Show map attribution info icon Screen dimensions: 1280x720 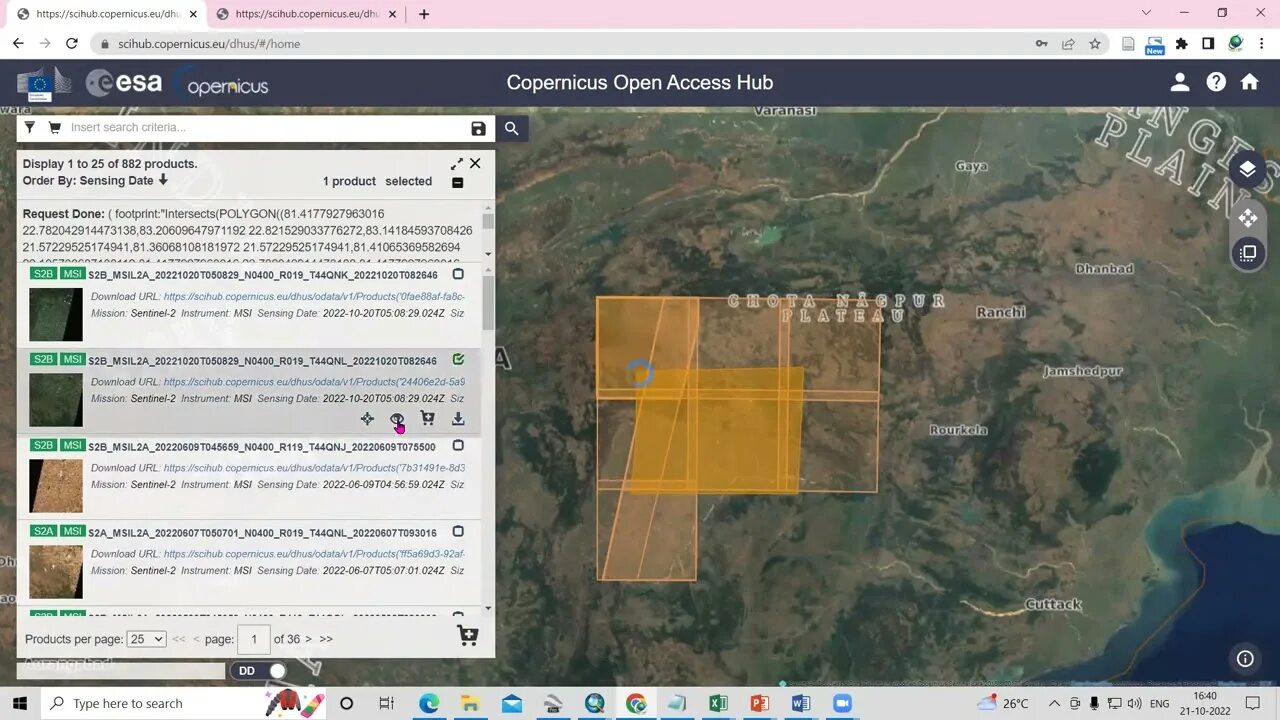[1245, 658]
